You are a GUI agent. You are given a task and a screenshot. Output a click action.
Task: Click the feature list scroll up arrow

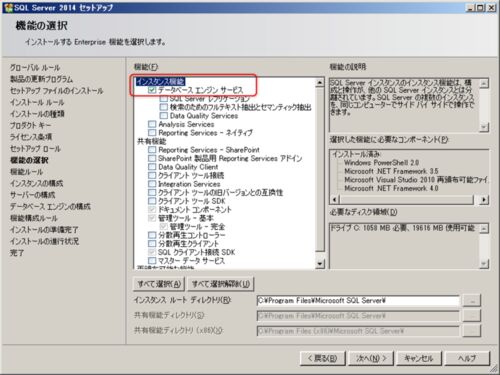tap(320, 82)
